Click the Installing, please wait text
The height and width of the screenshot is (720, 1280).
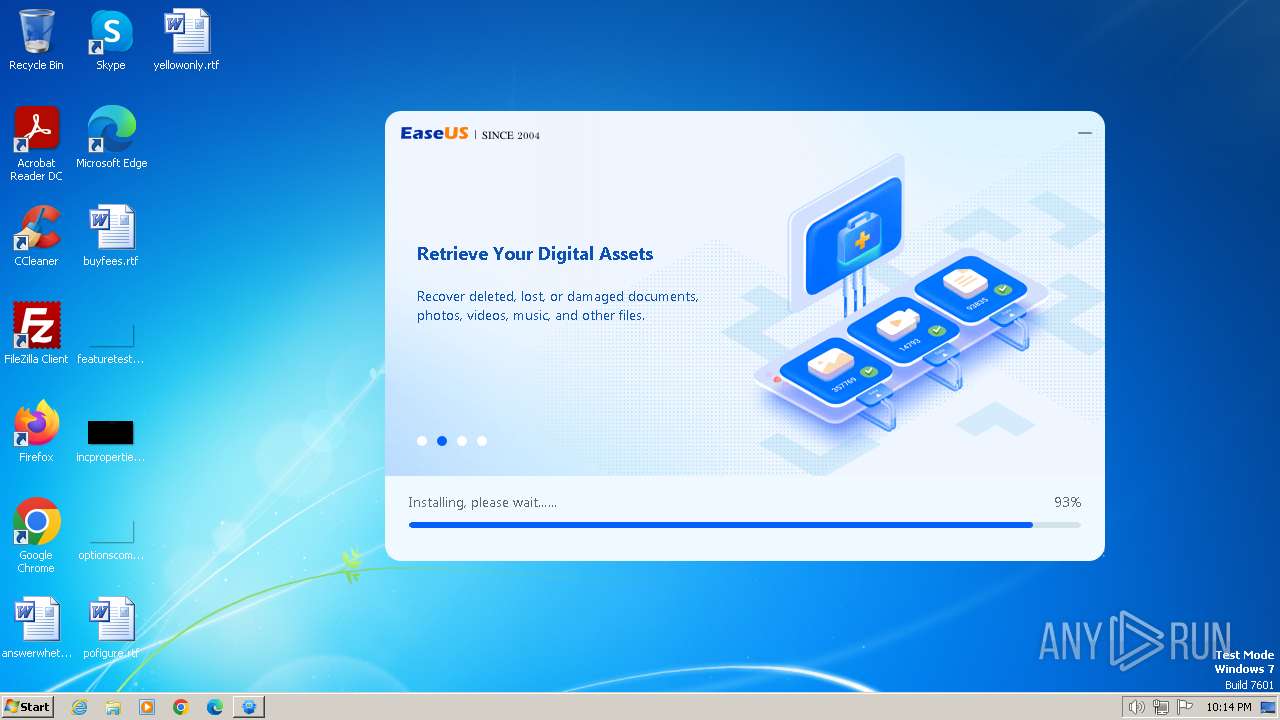pyautogui.click(x=482, y=502)
